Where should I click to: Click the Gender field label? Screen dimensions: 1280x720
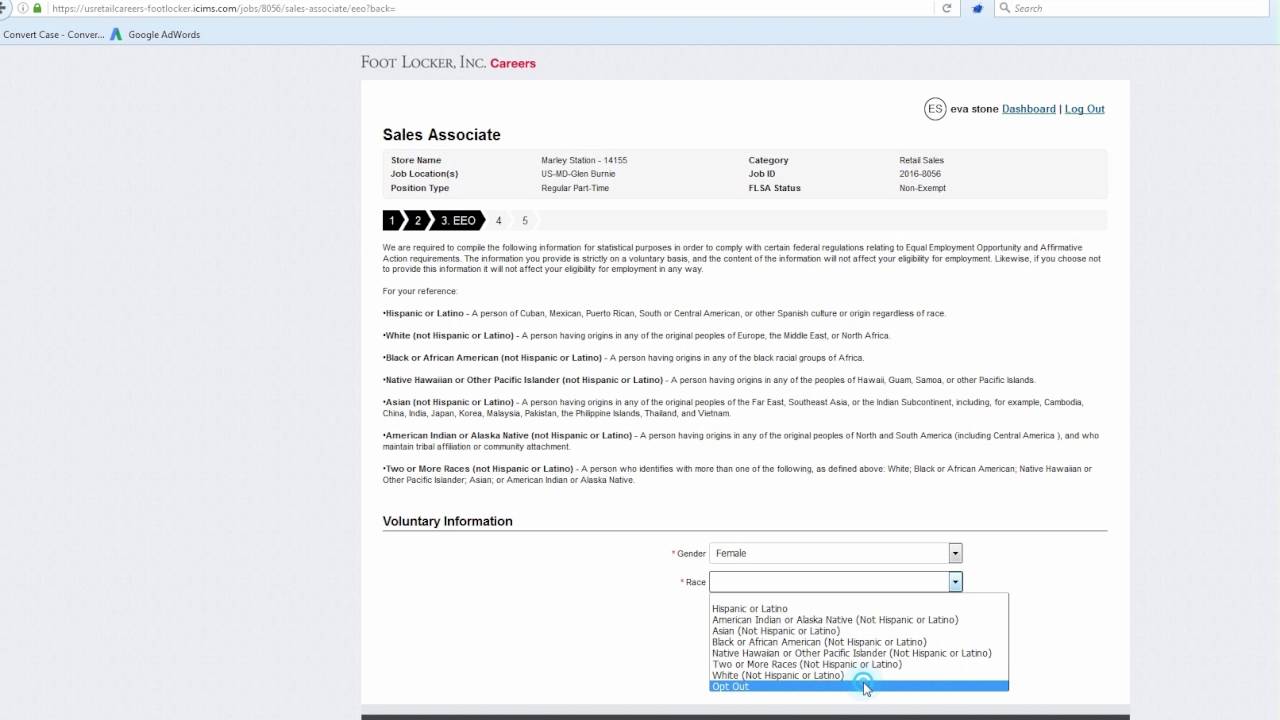point(691,554)
